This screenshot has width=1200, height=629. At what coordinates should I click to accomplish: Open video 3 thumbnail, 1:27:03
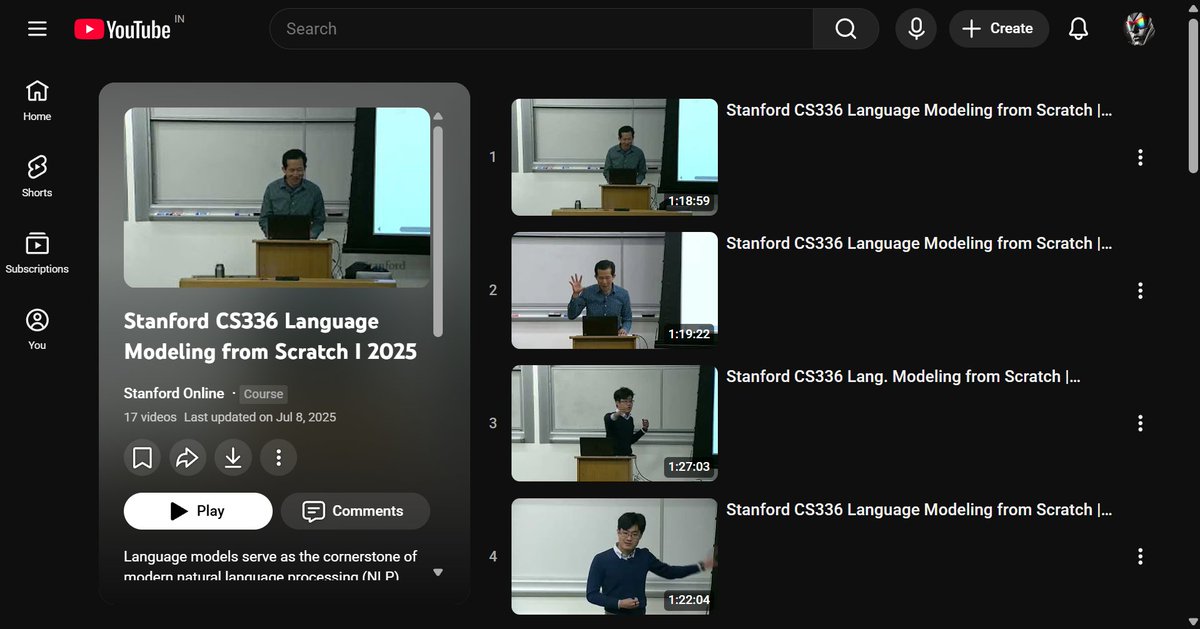tap(615, 423)
